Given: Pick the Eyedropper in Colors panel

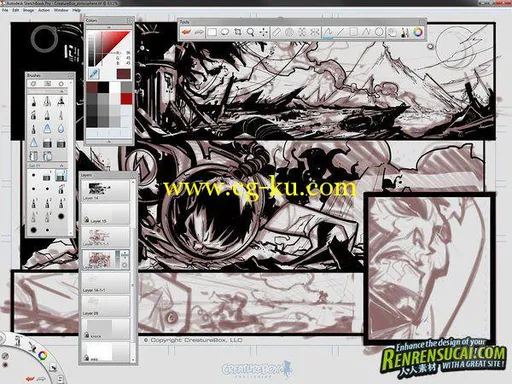Looking at the screenshot, I should pos(94,74).
